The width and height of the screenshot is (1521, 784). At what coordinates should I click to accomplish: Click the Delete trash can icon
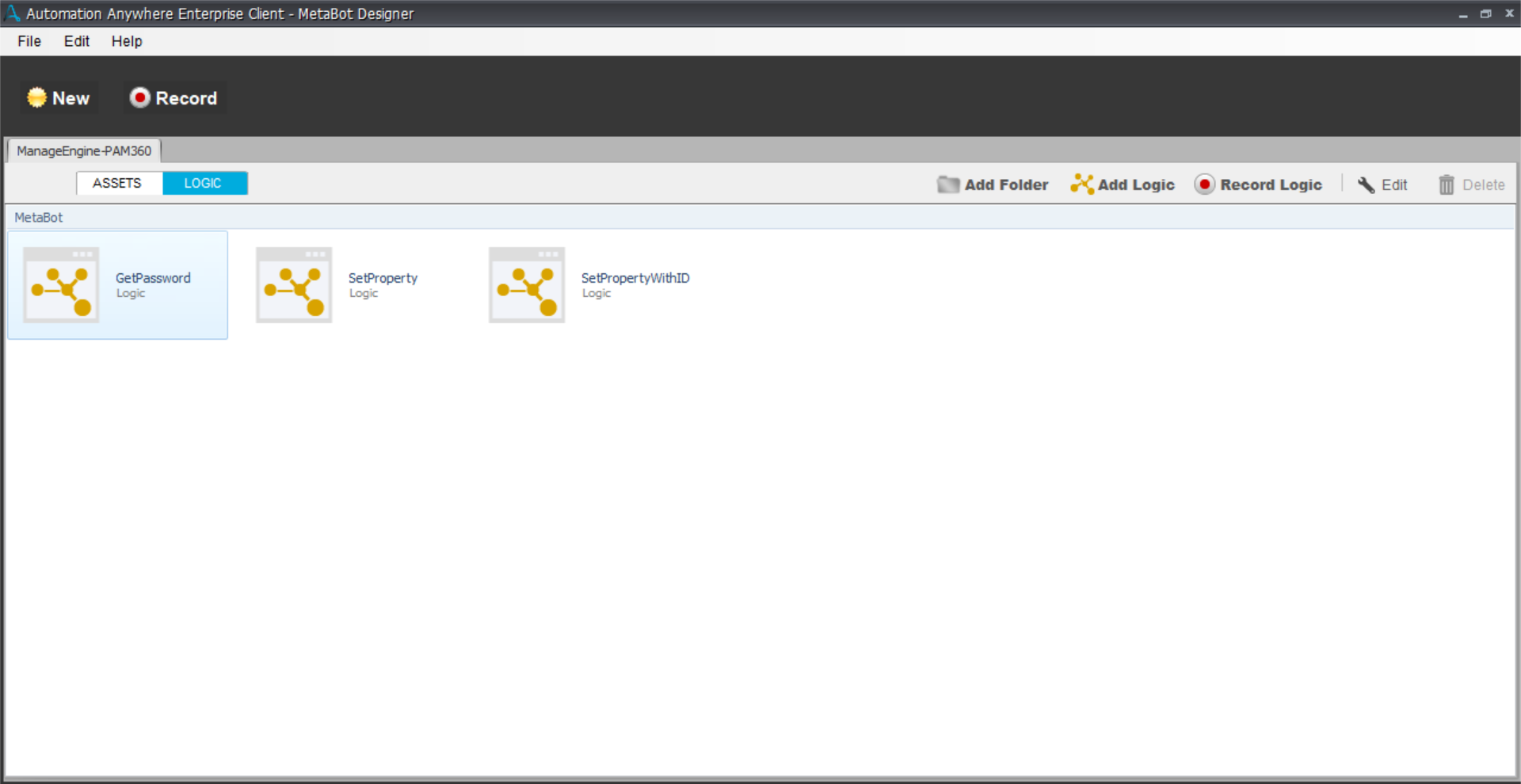[1447, 185]
